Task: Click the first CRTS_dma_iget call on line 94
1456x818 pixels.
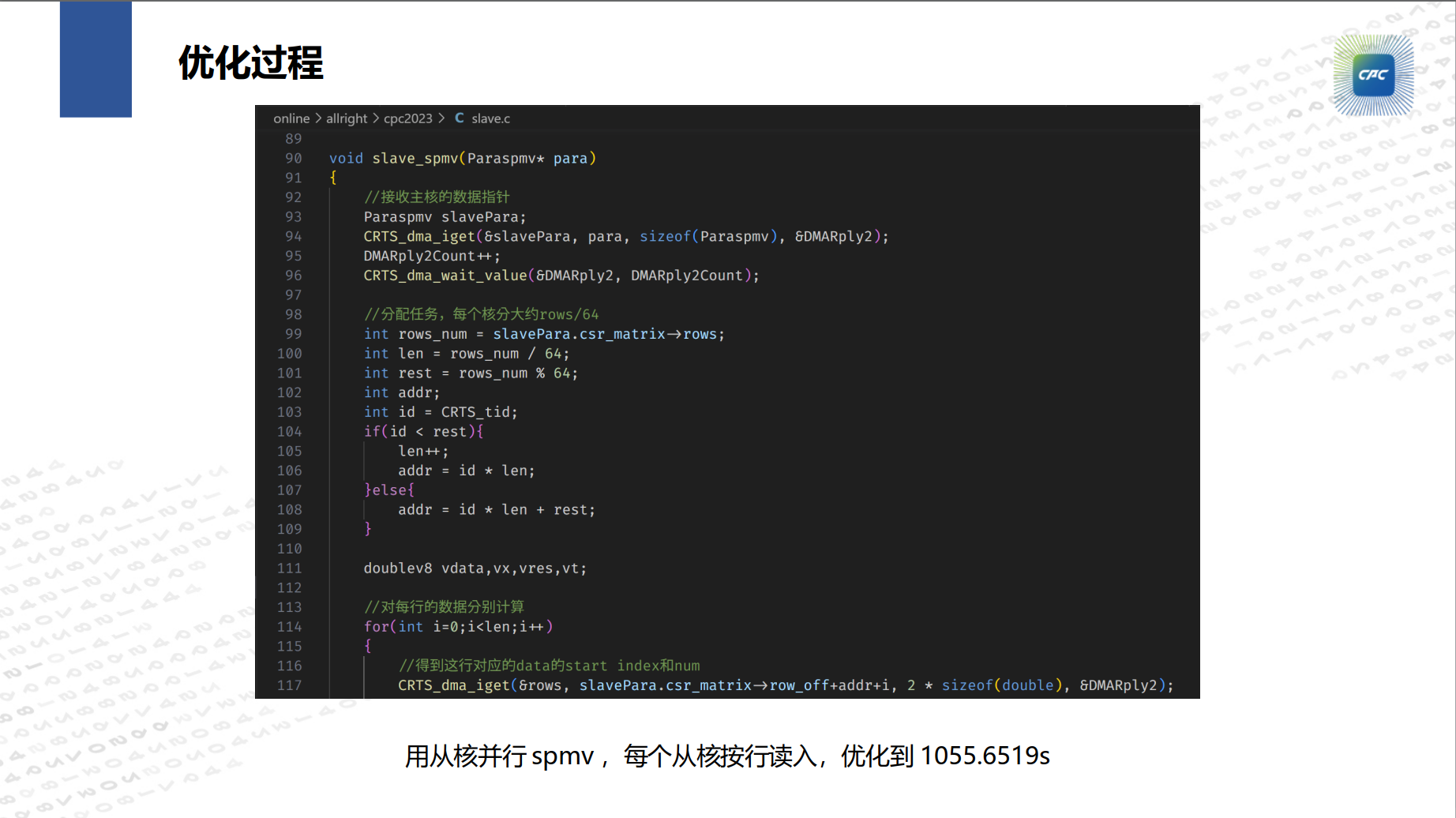Action: pyautogui.click(x=419, y=236)
